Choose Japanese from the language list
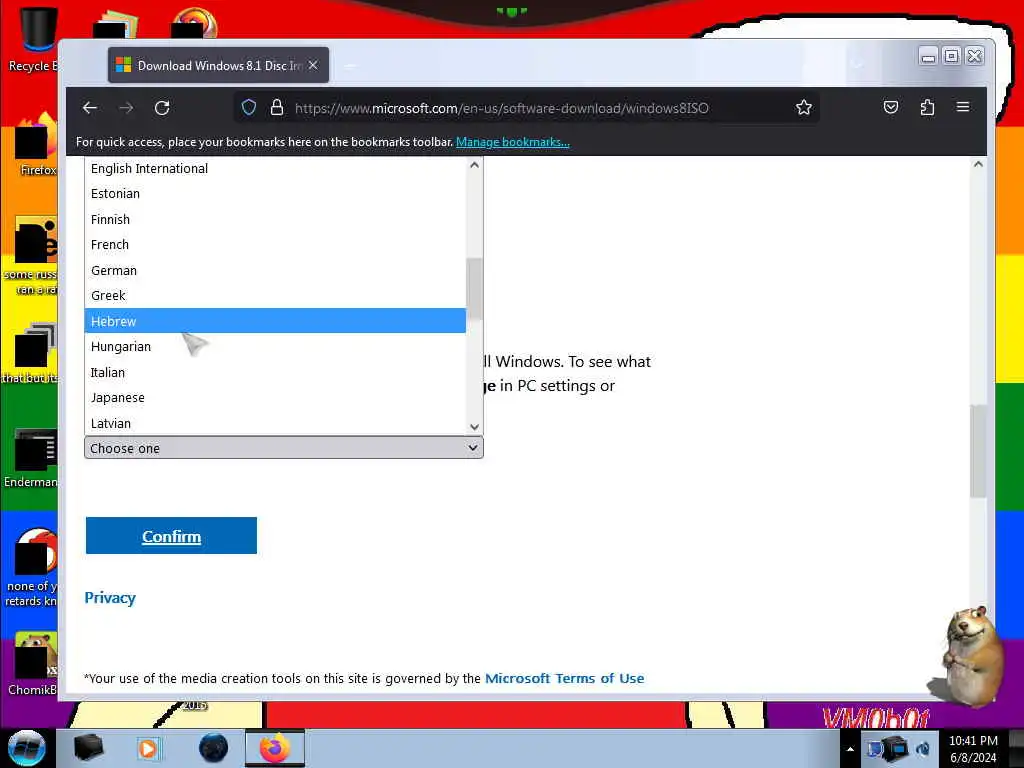Viewport: 1024px width, 768px height. [275, 397]
